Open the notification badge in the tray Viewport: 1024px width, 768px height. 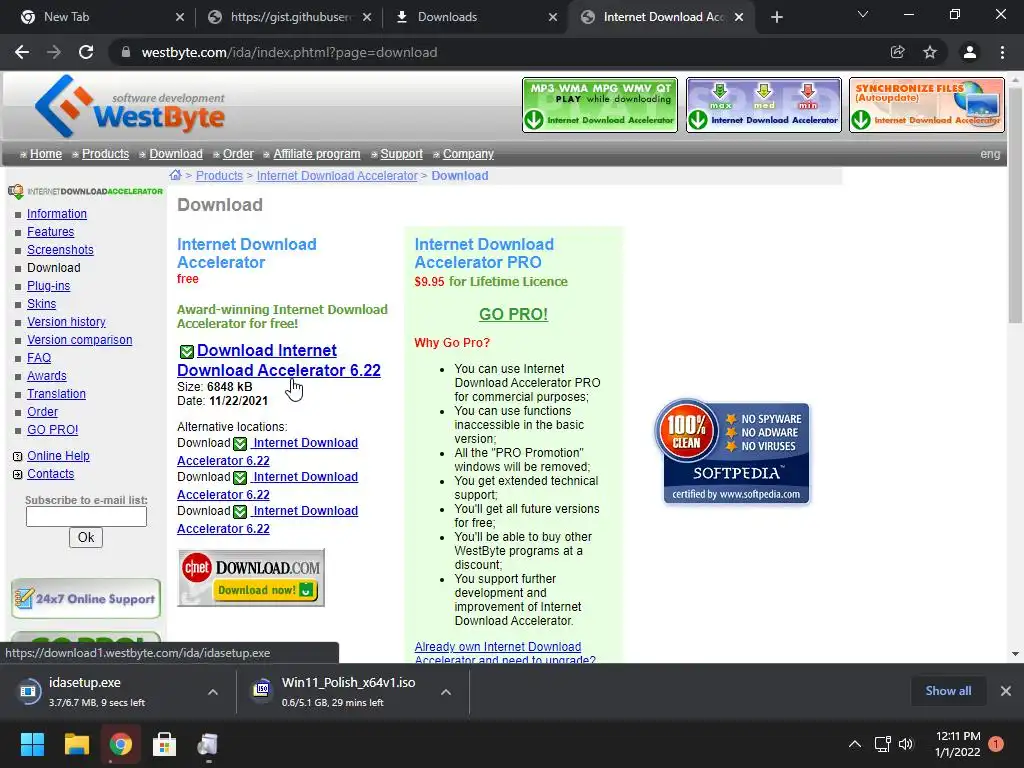(x=996, y=743)
